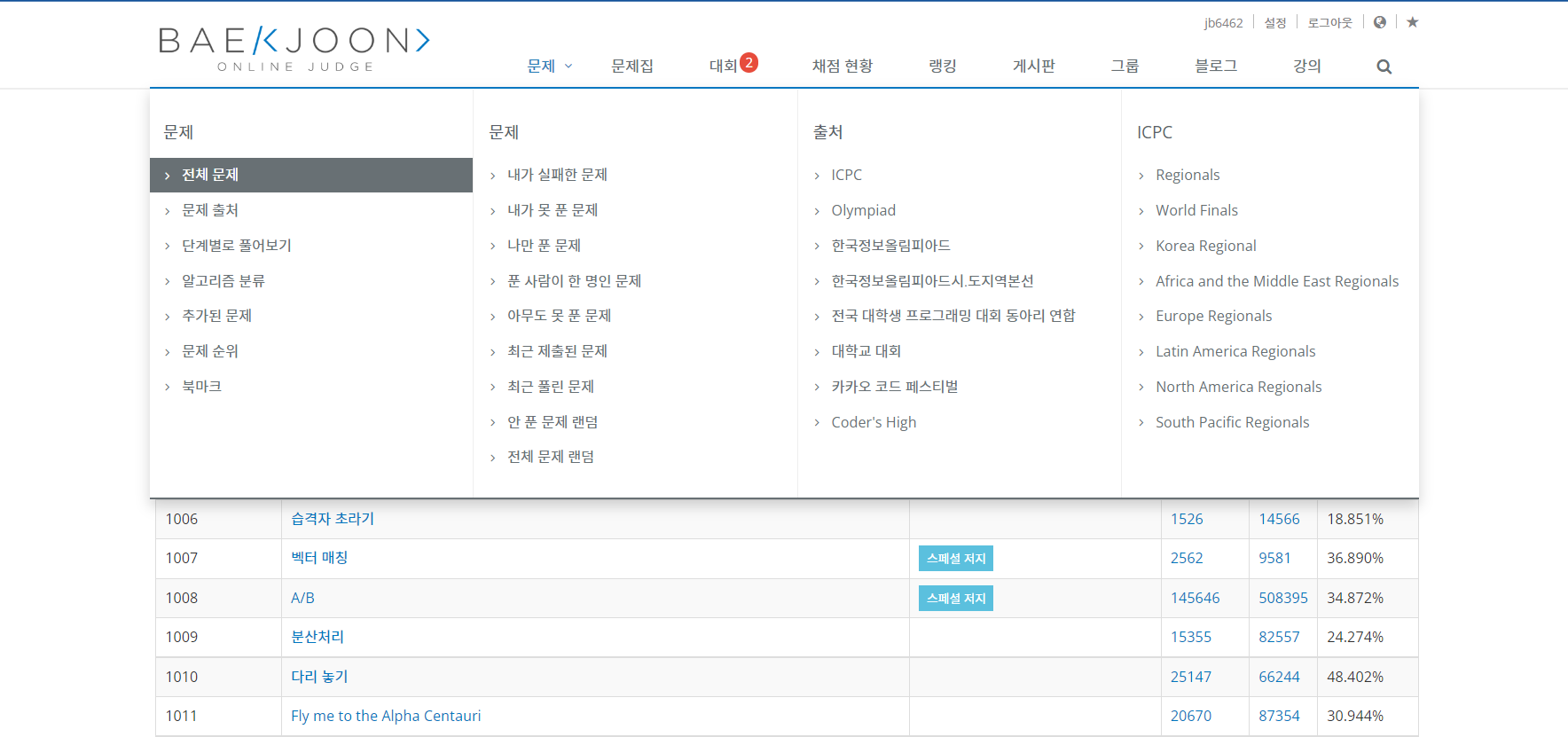The height and width of the screenshot is (737, 1568).
Task: Open problem 습격자 초라기
Action: tap(333, 519)
